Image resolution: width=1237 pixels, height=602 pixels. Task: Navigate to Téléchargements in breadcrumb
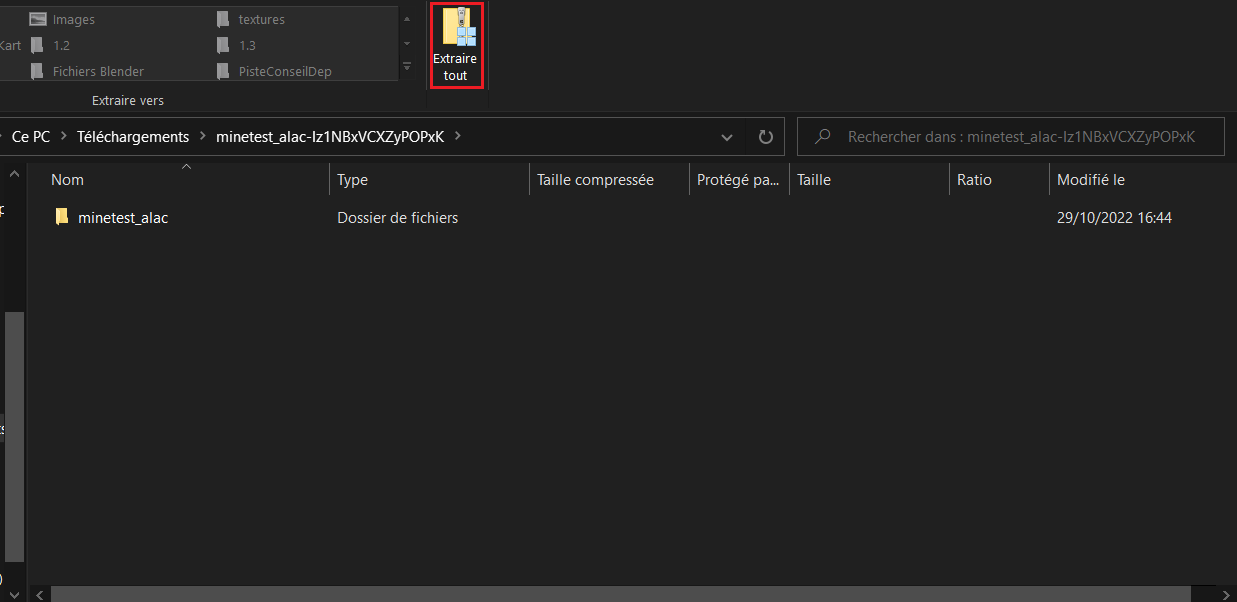tap(132, 137)
